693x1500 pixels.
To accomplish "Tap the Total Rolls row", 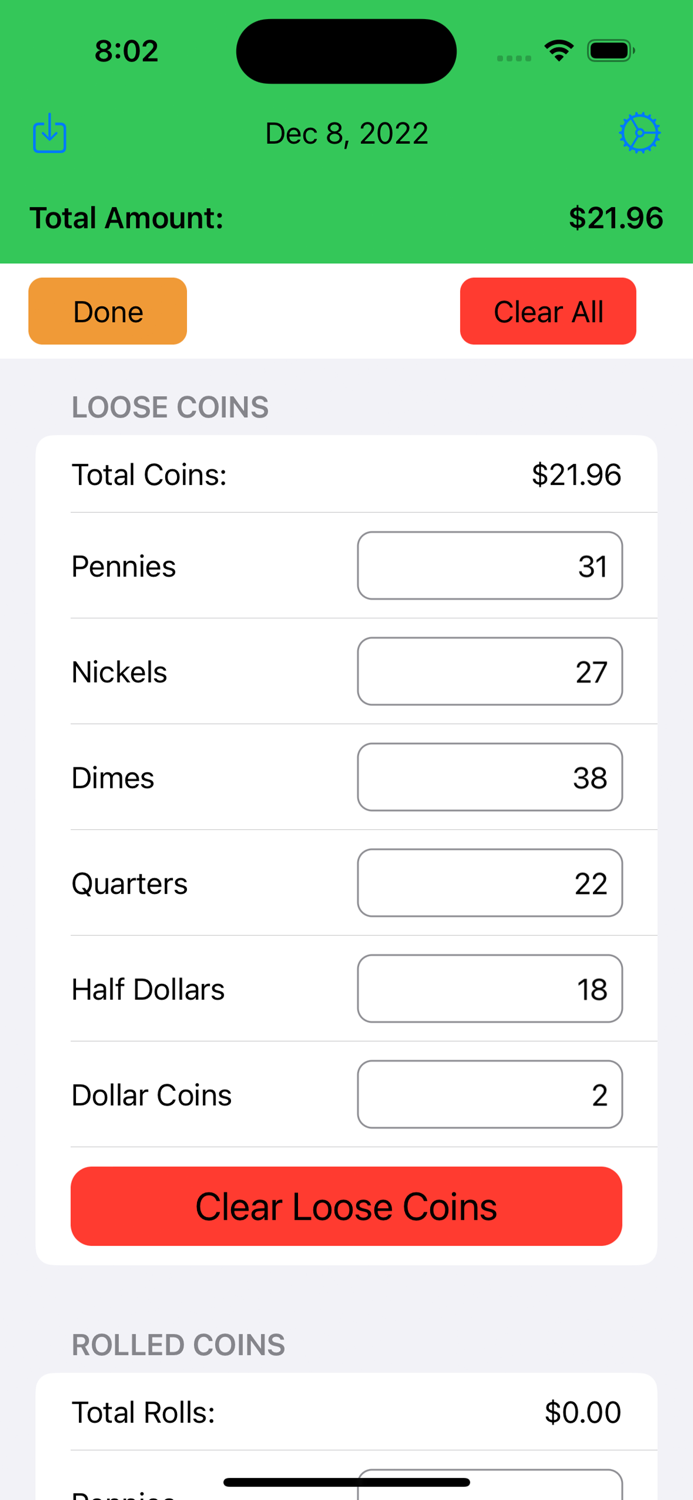I will tap(346, 1412).
